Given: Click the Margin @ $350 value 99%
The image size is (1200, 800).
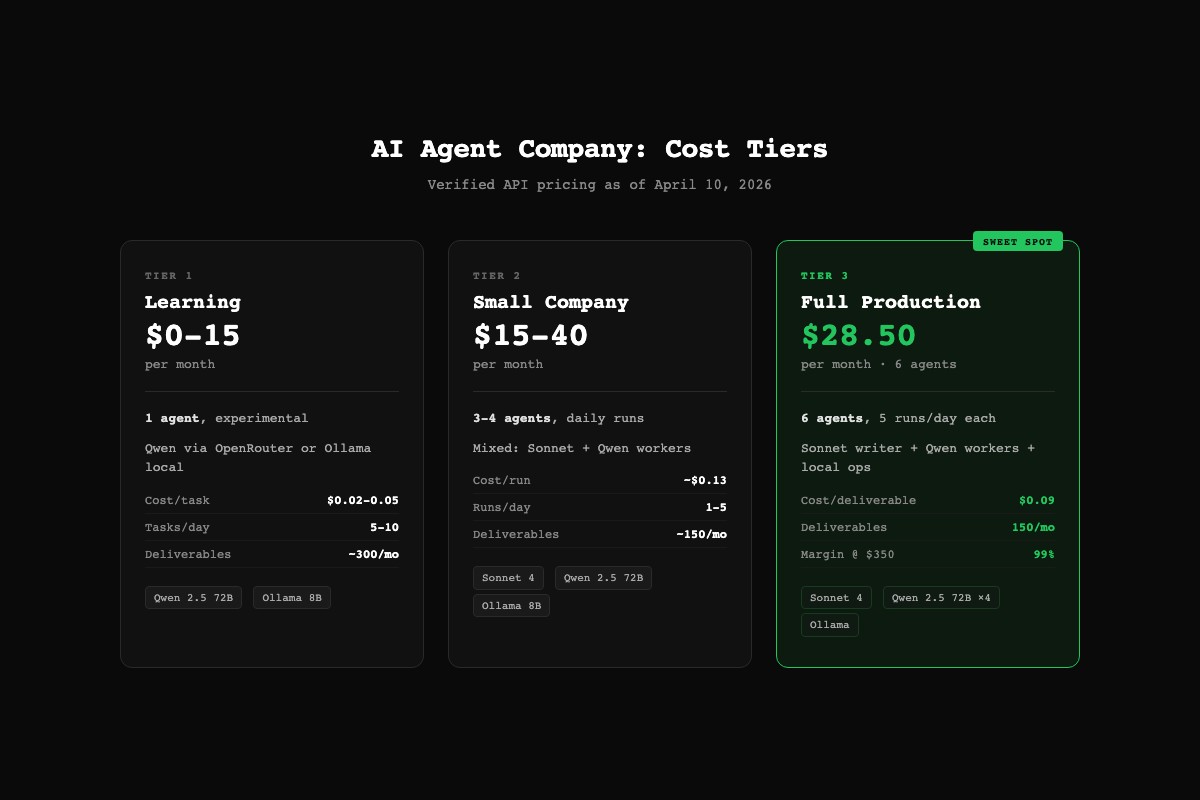Looking at the screenshot, I should coord(1044,554).
